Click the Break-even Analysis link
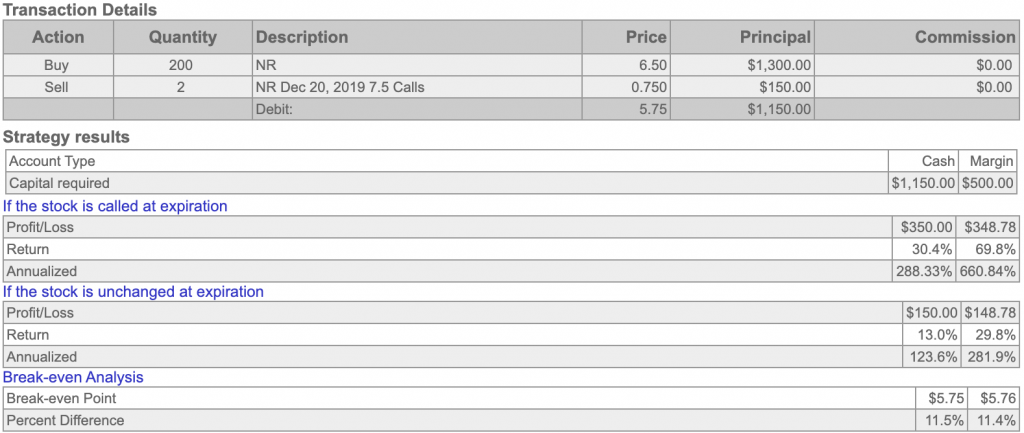The image size is (1024, 433). (73, 377)
